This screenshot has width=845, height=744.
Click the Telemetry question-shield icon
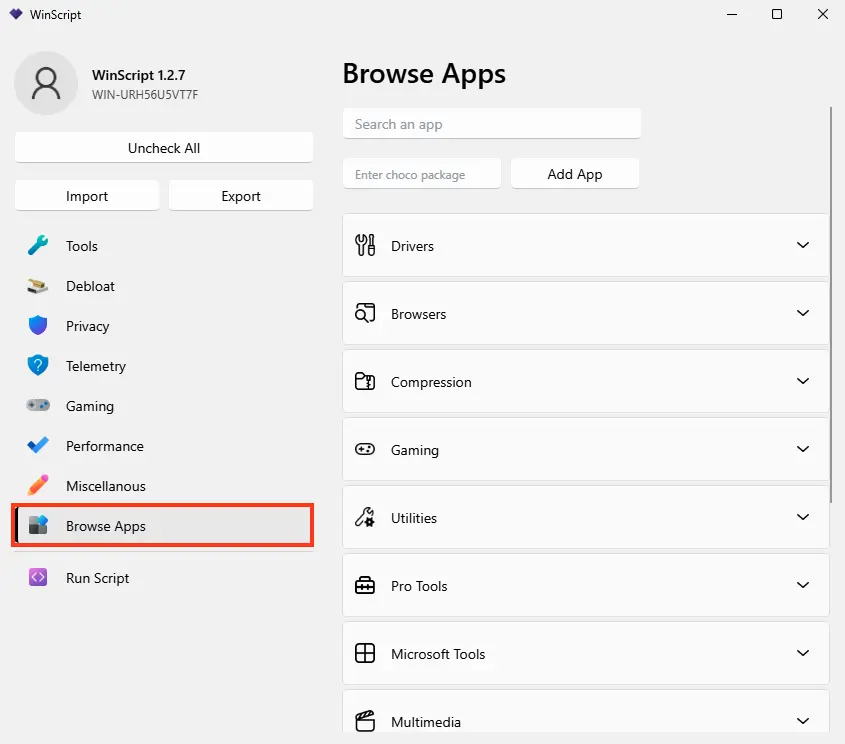(38, 366)
